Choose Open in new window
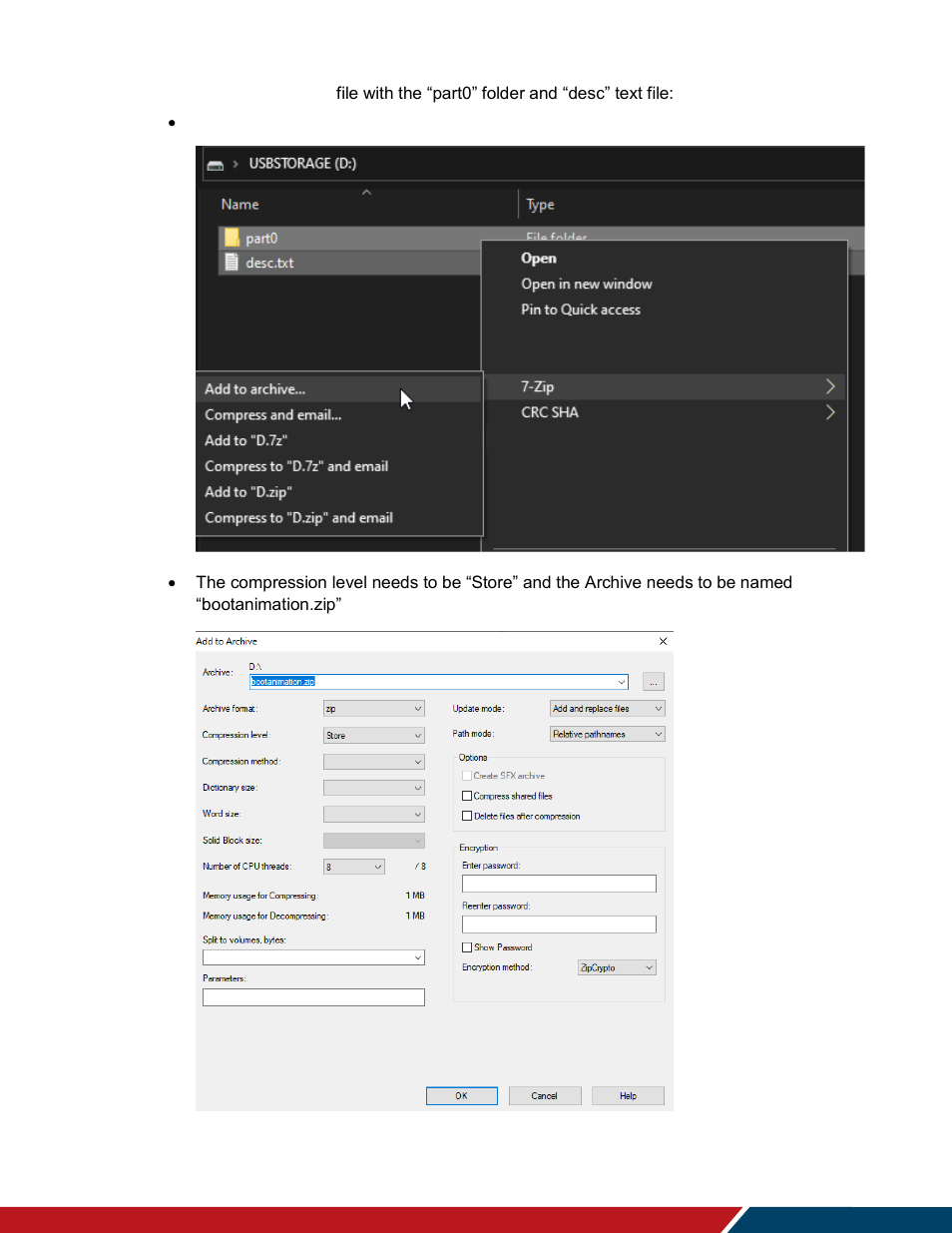Screen dimensions: 952x1233 [587, 285]
